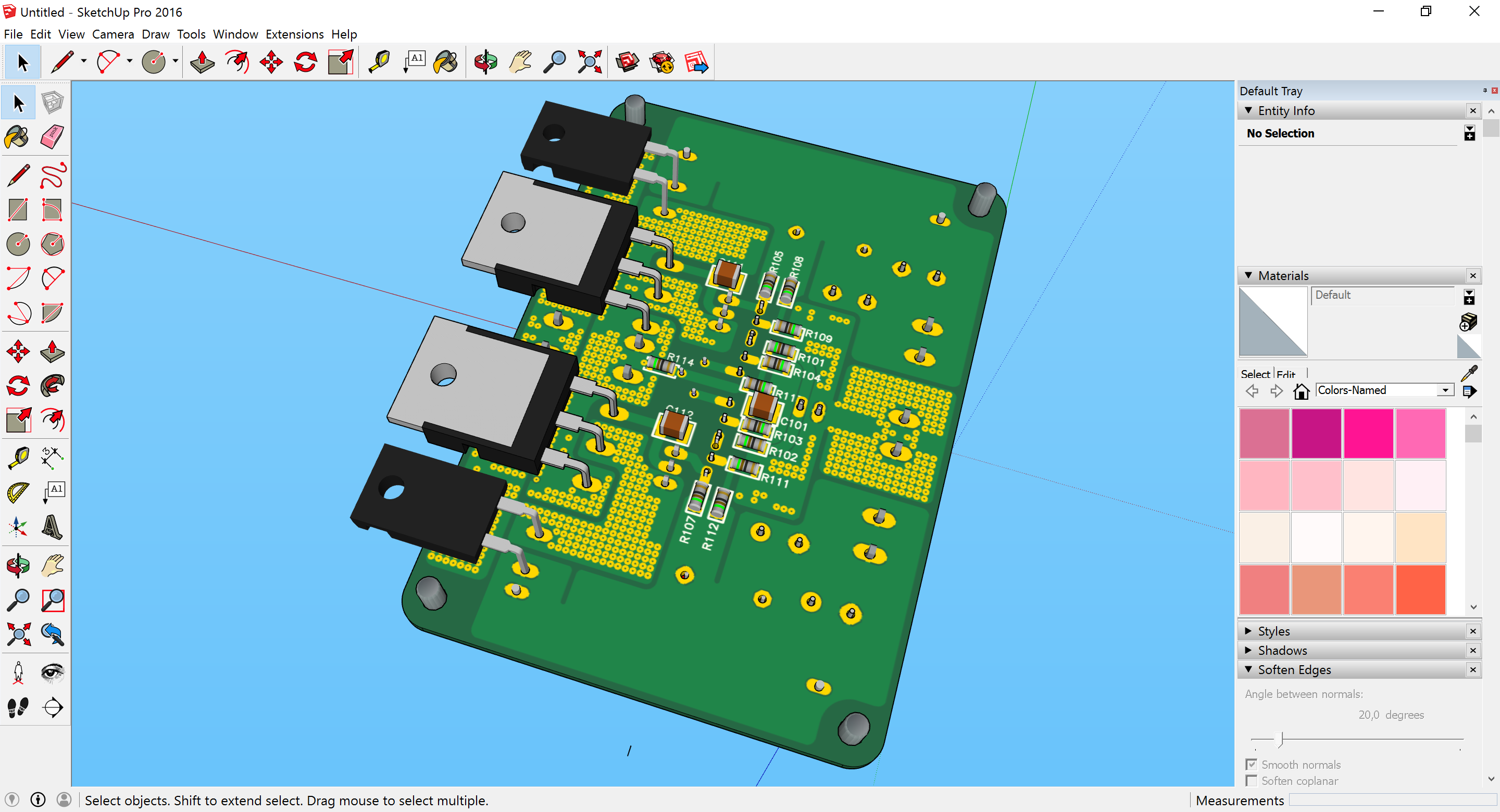The height and width of the screenshot is (812, 1500).
Task: Expand the Shadows panel
Action: click(1248, 650)
